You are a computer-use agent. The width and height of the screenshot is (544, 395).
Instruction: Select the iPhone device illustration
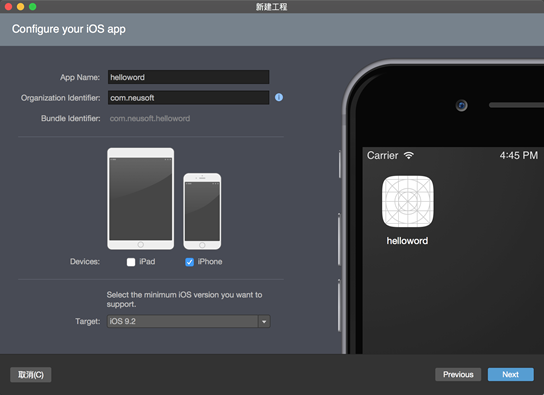(x=202, y=211)
